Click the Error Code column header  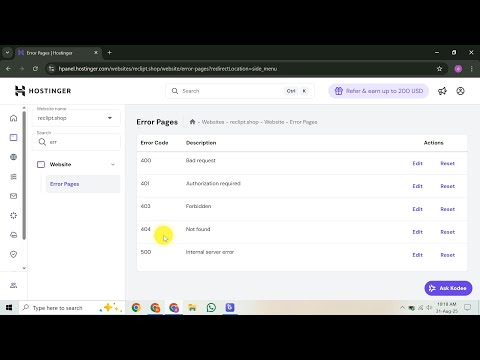tap(154, 143)
